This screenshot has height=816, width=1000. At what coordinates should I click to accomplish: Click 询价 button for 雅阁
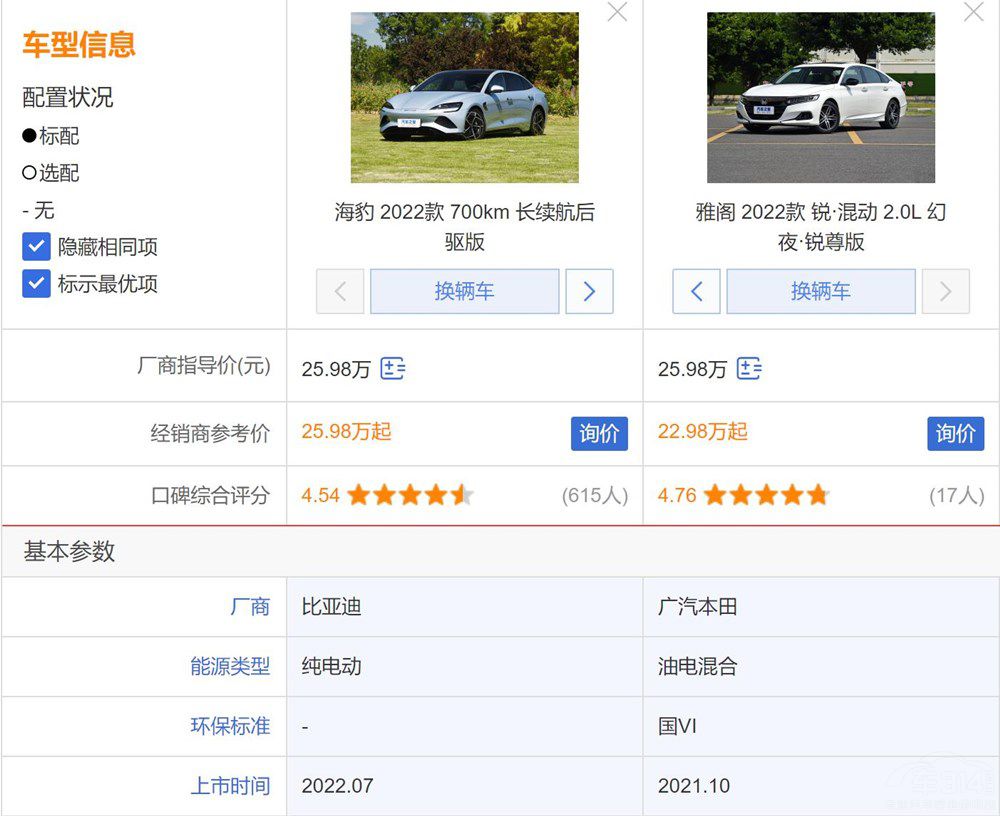[x=955, y=434]
